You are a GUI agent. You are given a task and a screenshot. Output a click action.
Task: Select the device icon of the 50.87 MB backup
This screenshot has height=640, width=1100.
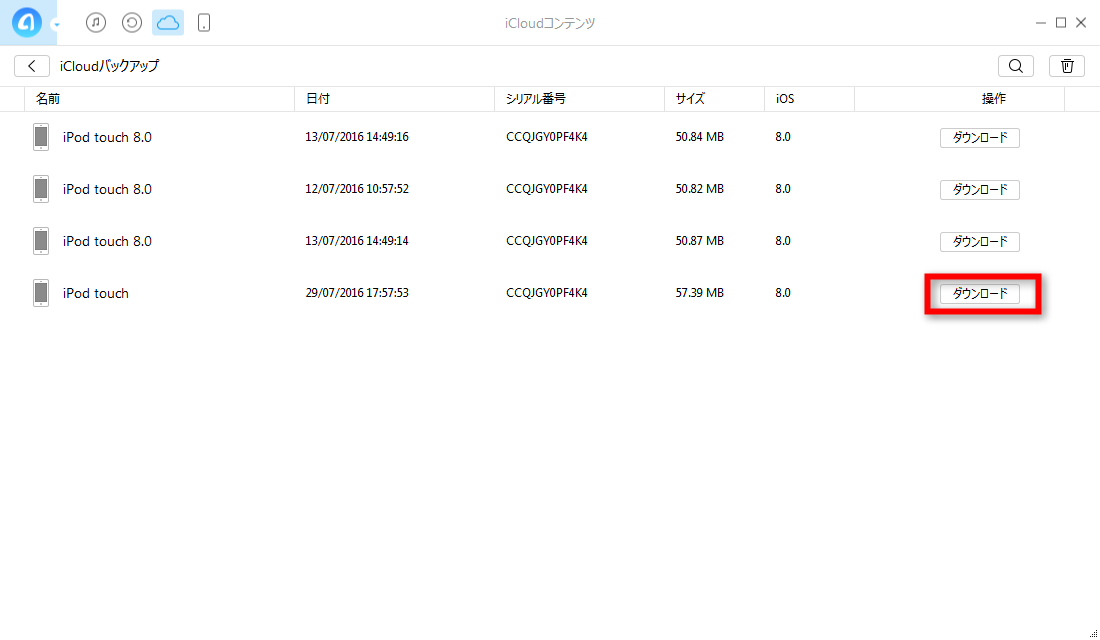41,241
